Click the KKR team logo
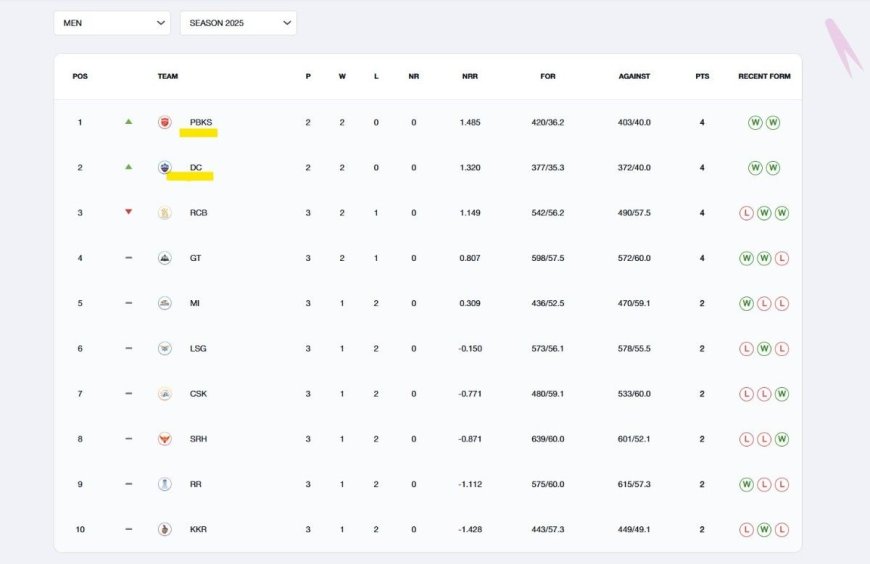 point(165,529)
